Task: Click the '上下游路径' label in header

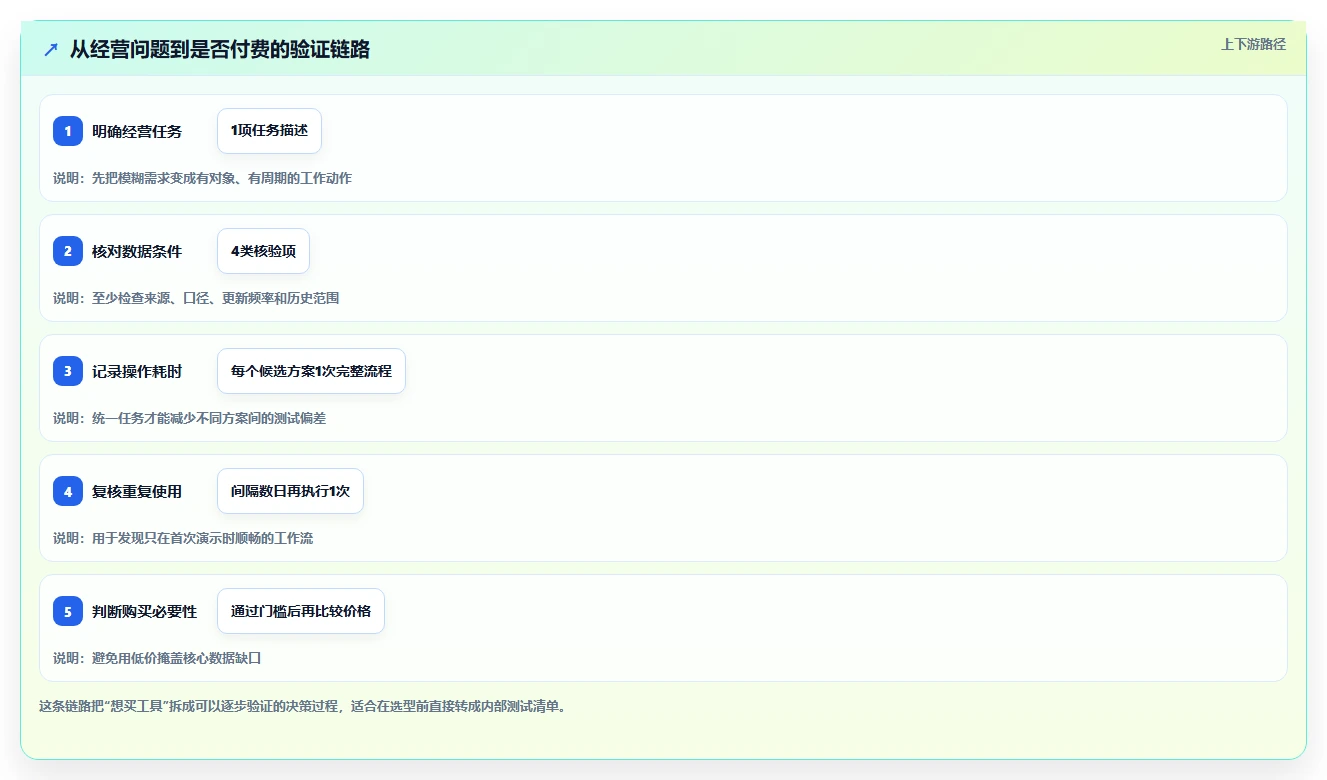Action: [x=1253, y=44]
